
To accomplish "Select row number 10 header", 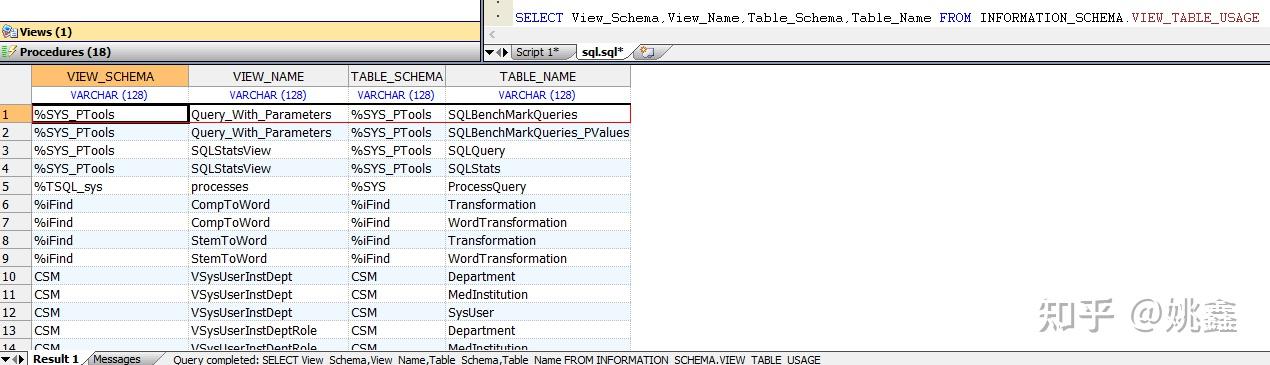I will point(16,276).
